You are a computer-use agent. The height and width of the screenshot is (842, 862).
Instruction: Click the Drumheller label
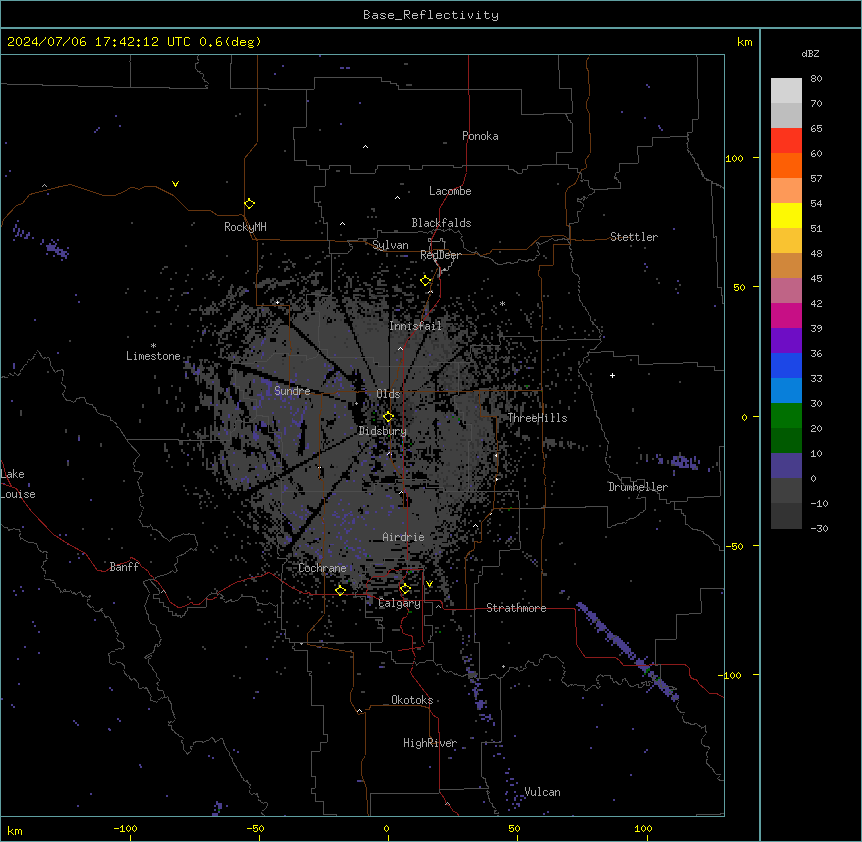[638, 487]
